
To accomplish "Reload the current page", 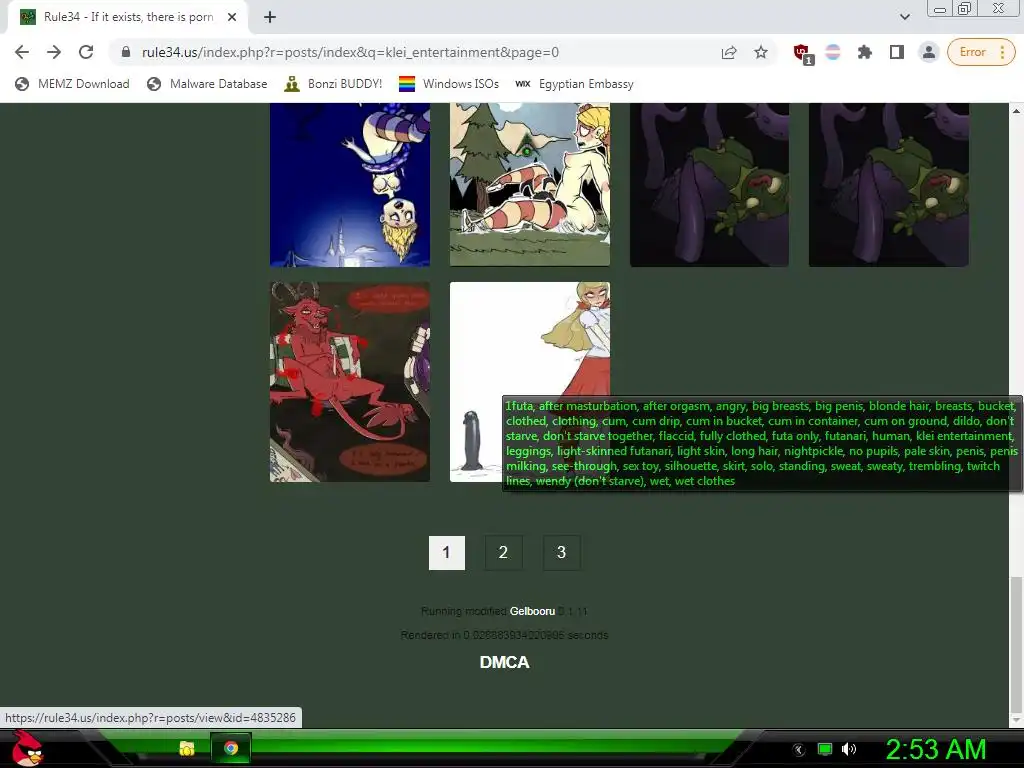I will (86, 52).
